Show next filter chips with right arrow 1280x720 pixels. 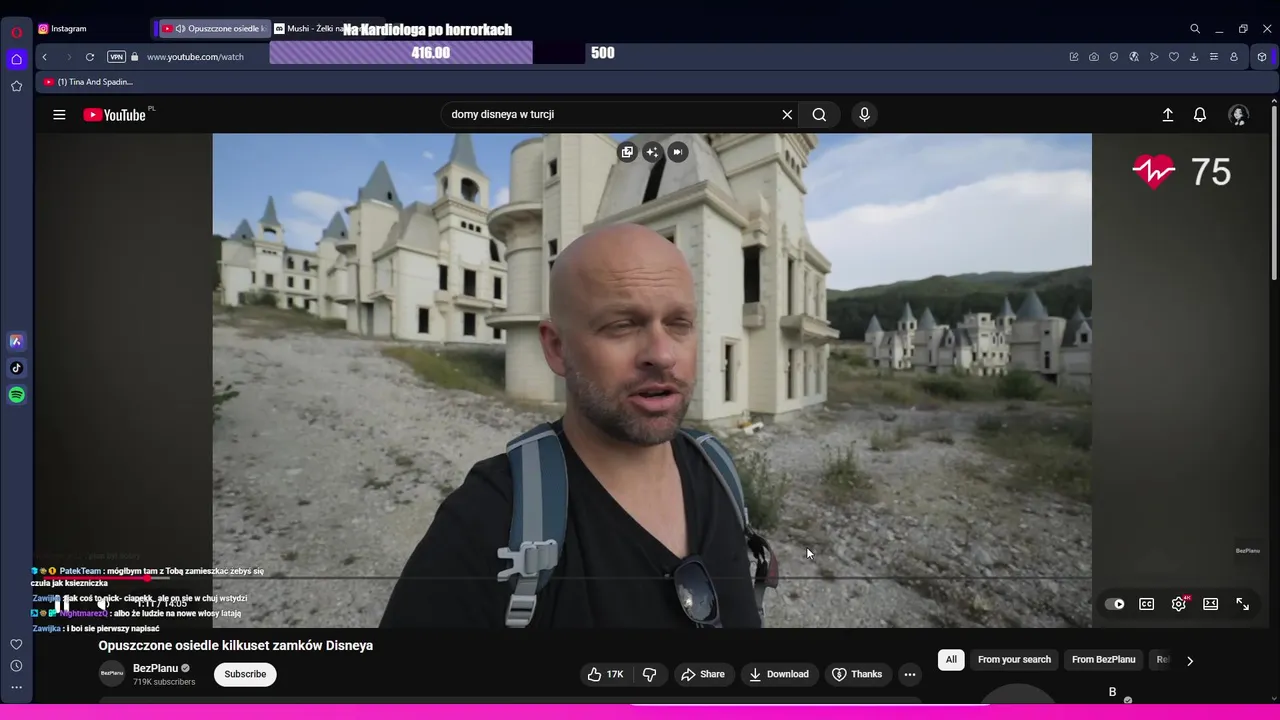1189,660
